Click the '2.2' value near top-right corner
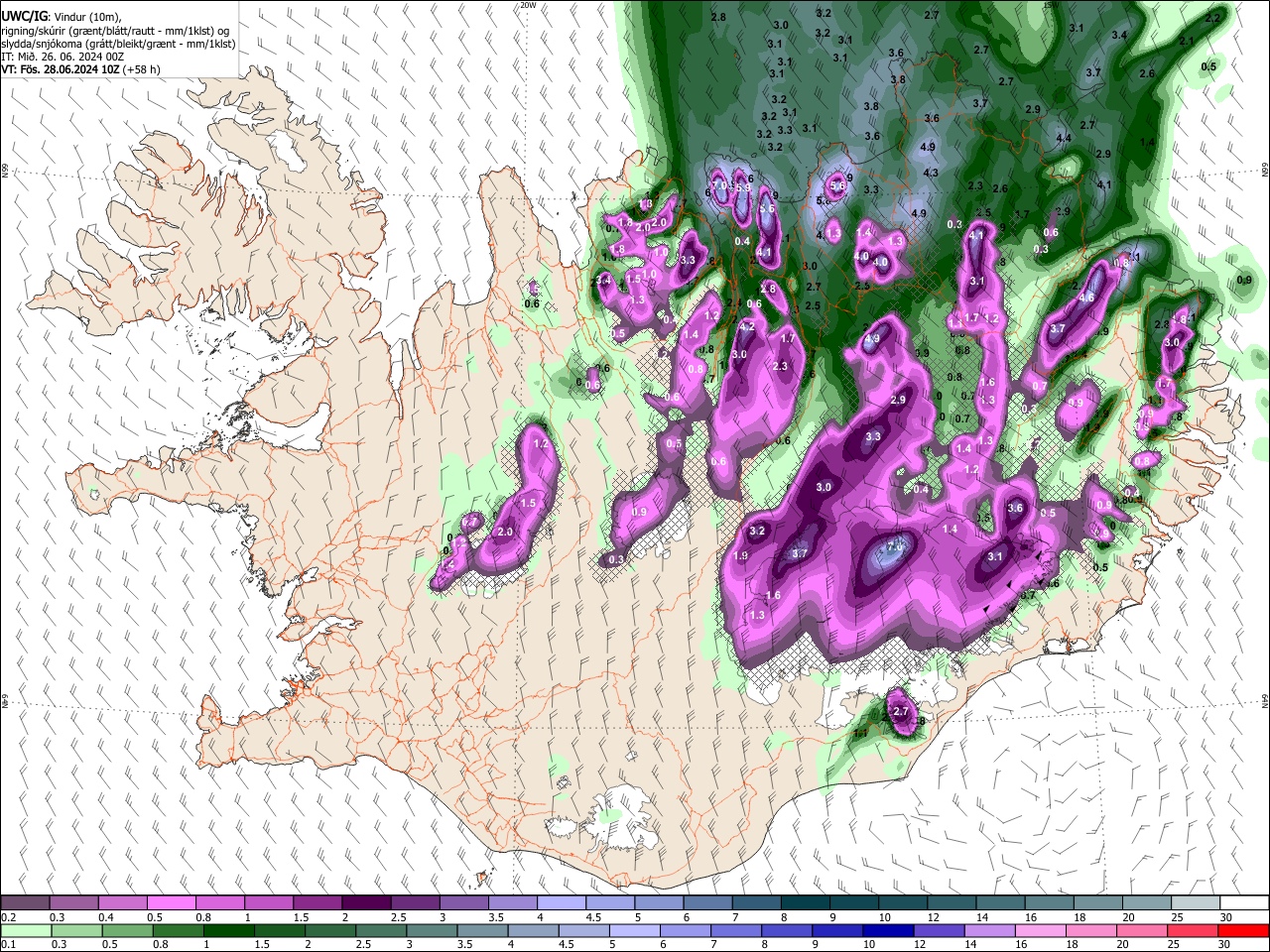 (1212, 18)
